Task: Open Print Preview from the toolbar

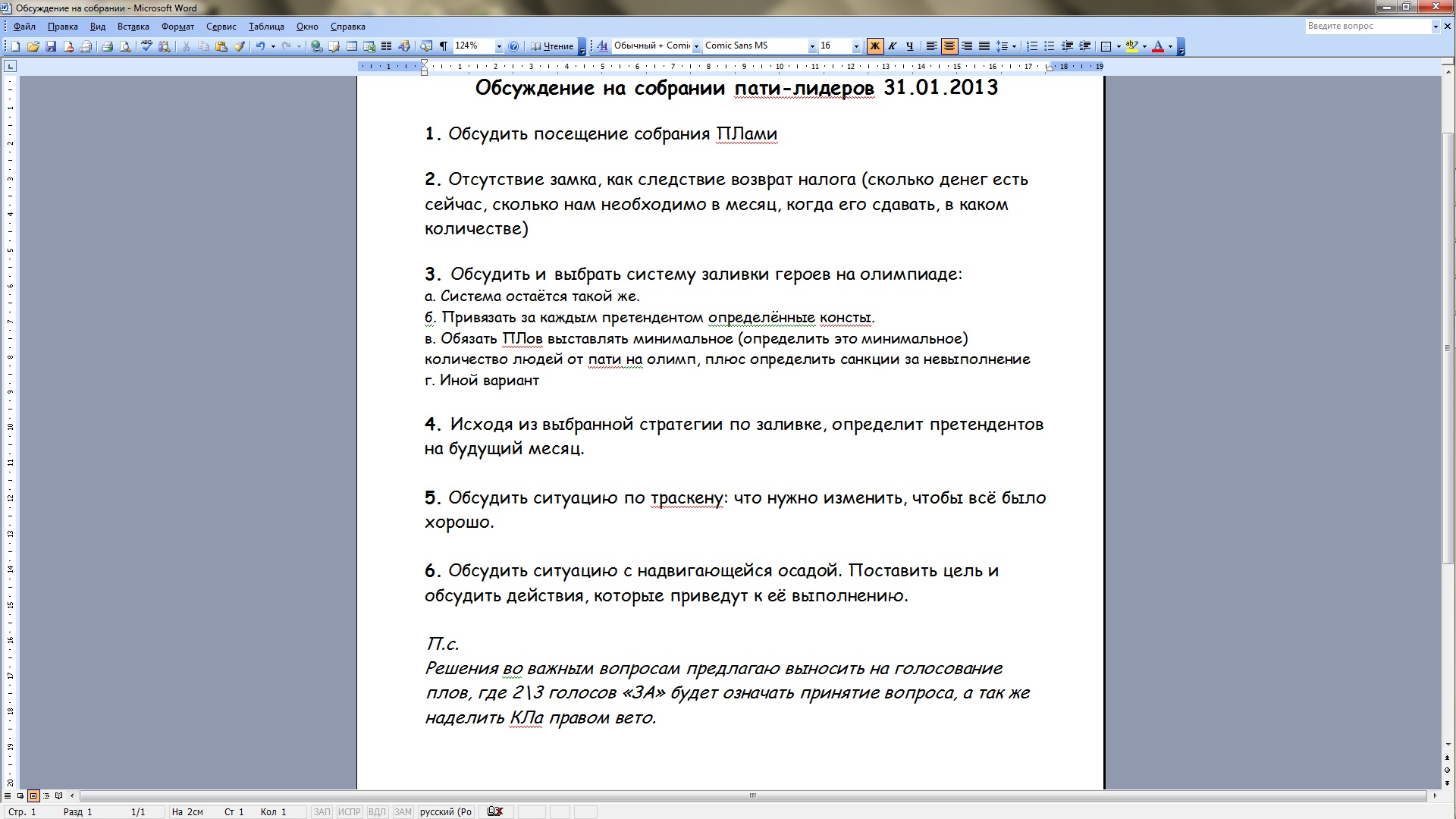Action: 125,46
